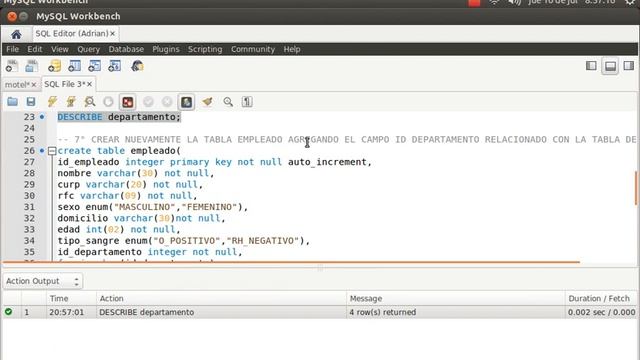640x360 pixels.
Task: Create a new schema icon
Action: click(x=54, y=66)
